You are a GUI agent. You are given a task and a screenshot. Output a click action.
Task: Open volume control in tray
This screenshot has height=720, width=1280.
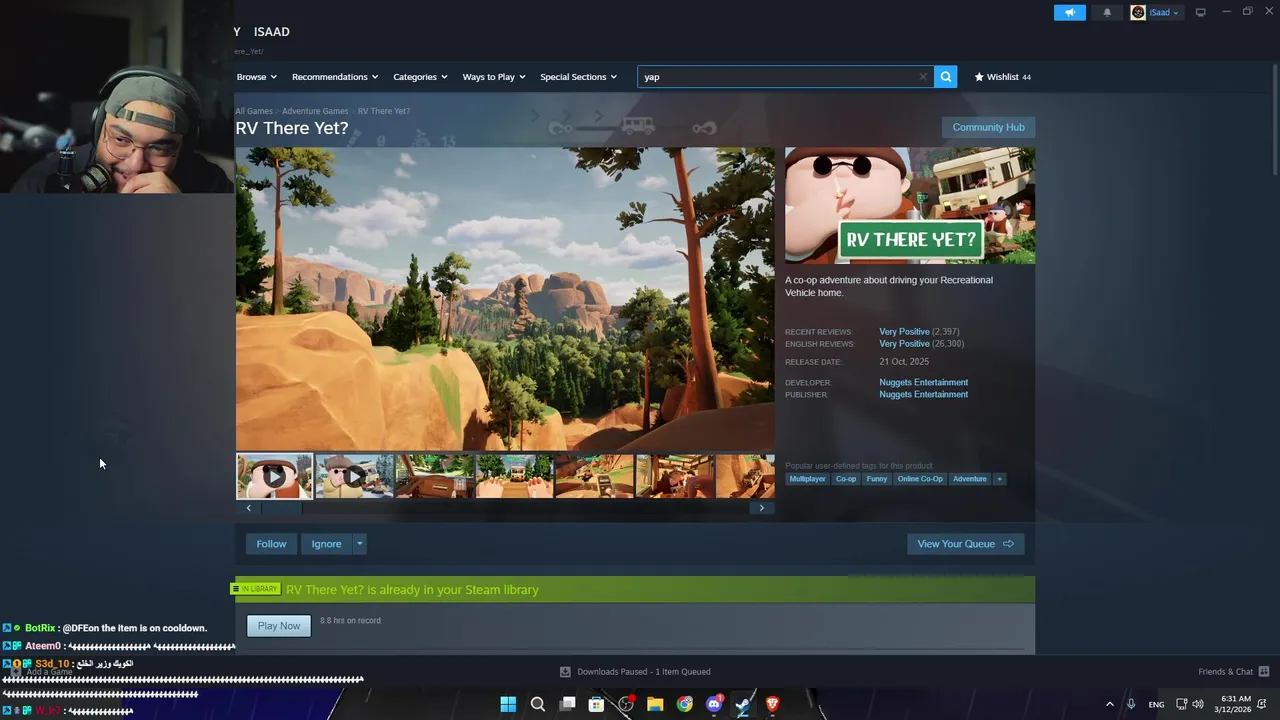1198,704
